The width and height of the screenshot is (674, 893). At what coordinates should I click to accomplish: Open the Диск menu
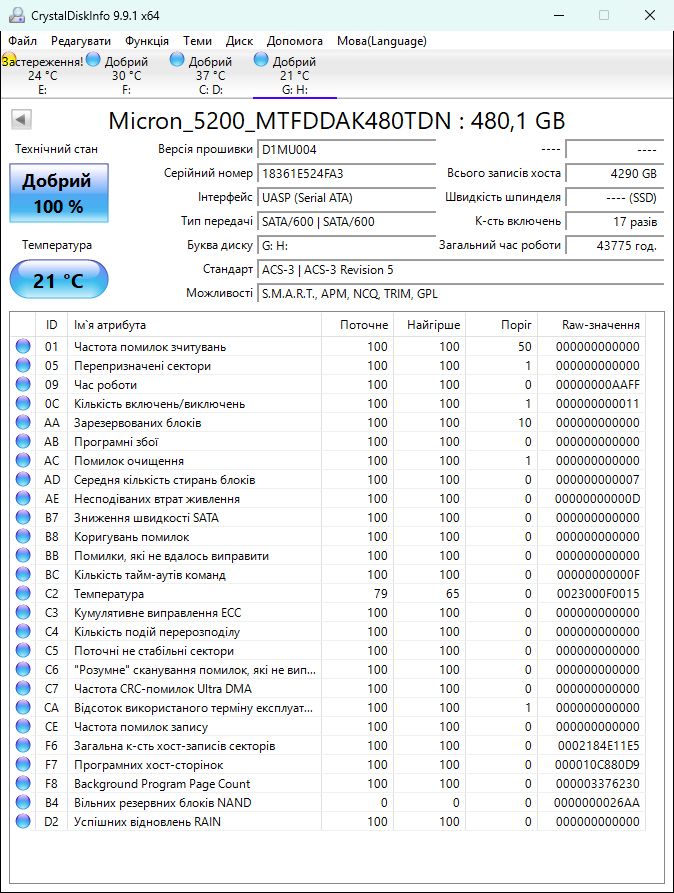[x=239, y=41]
